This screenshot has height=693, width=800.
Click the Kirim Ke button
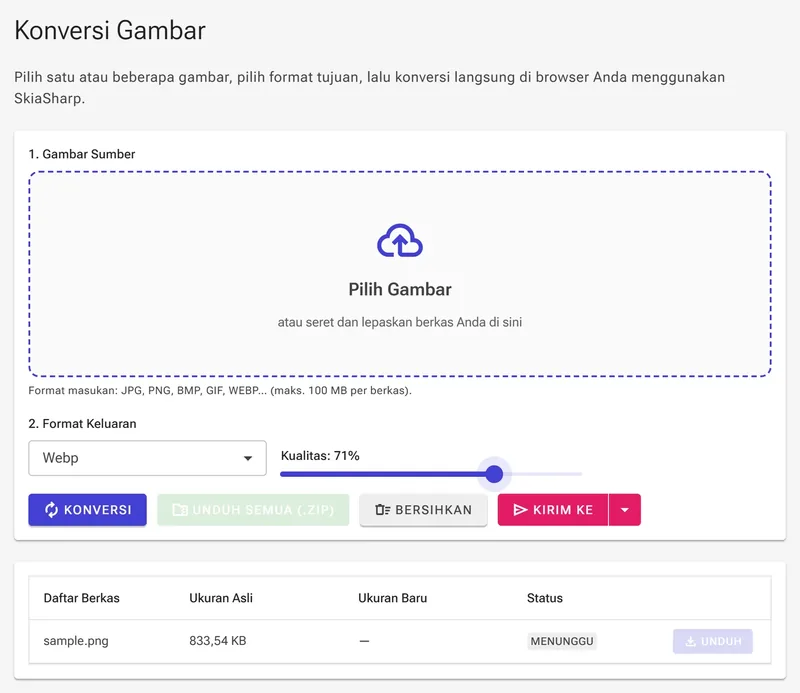(x=553, y=509)
